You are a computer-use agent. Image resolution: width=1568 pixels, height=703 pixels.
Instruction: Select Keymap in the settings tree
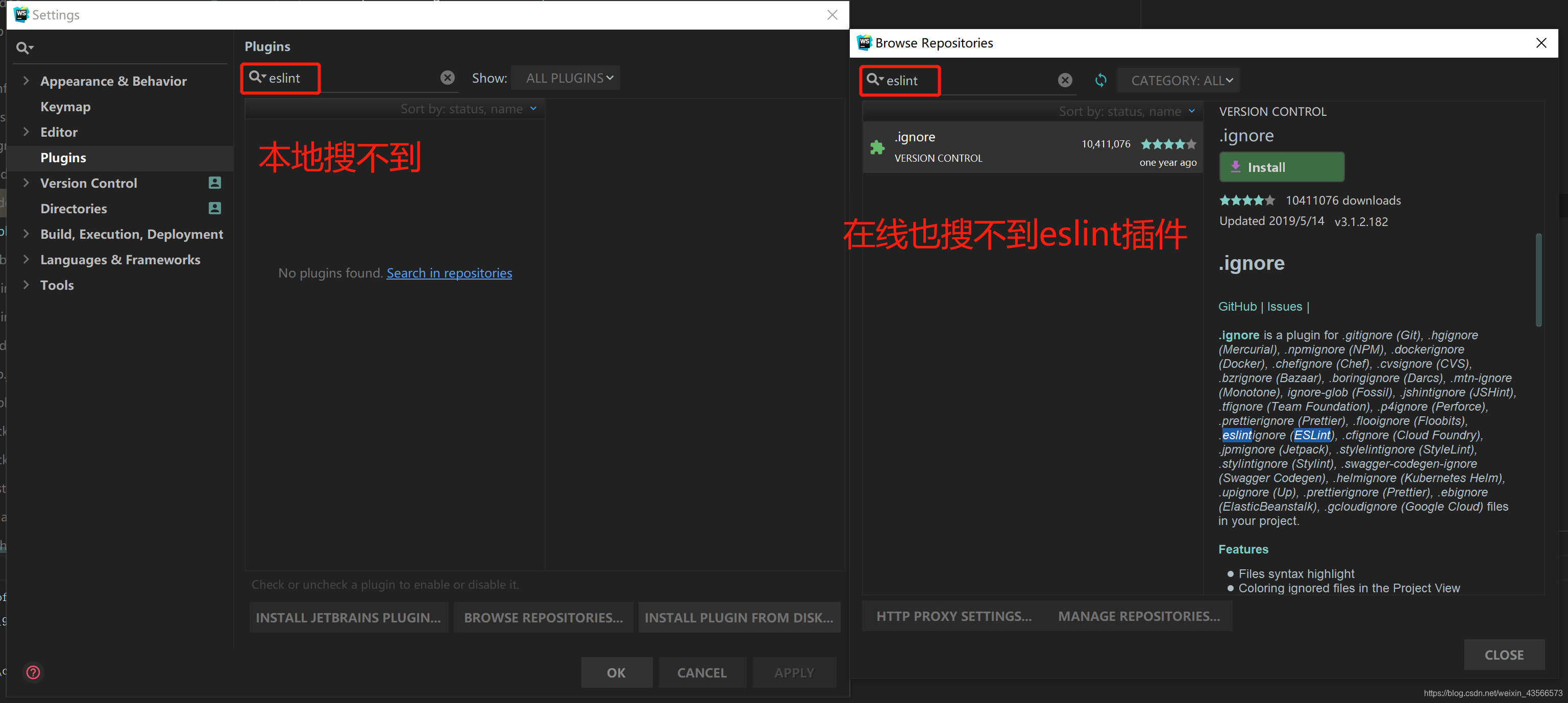coord(65,107)
